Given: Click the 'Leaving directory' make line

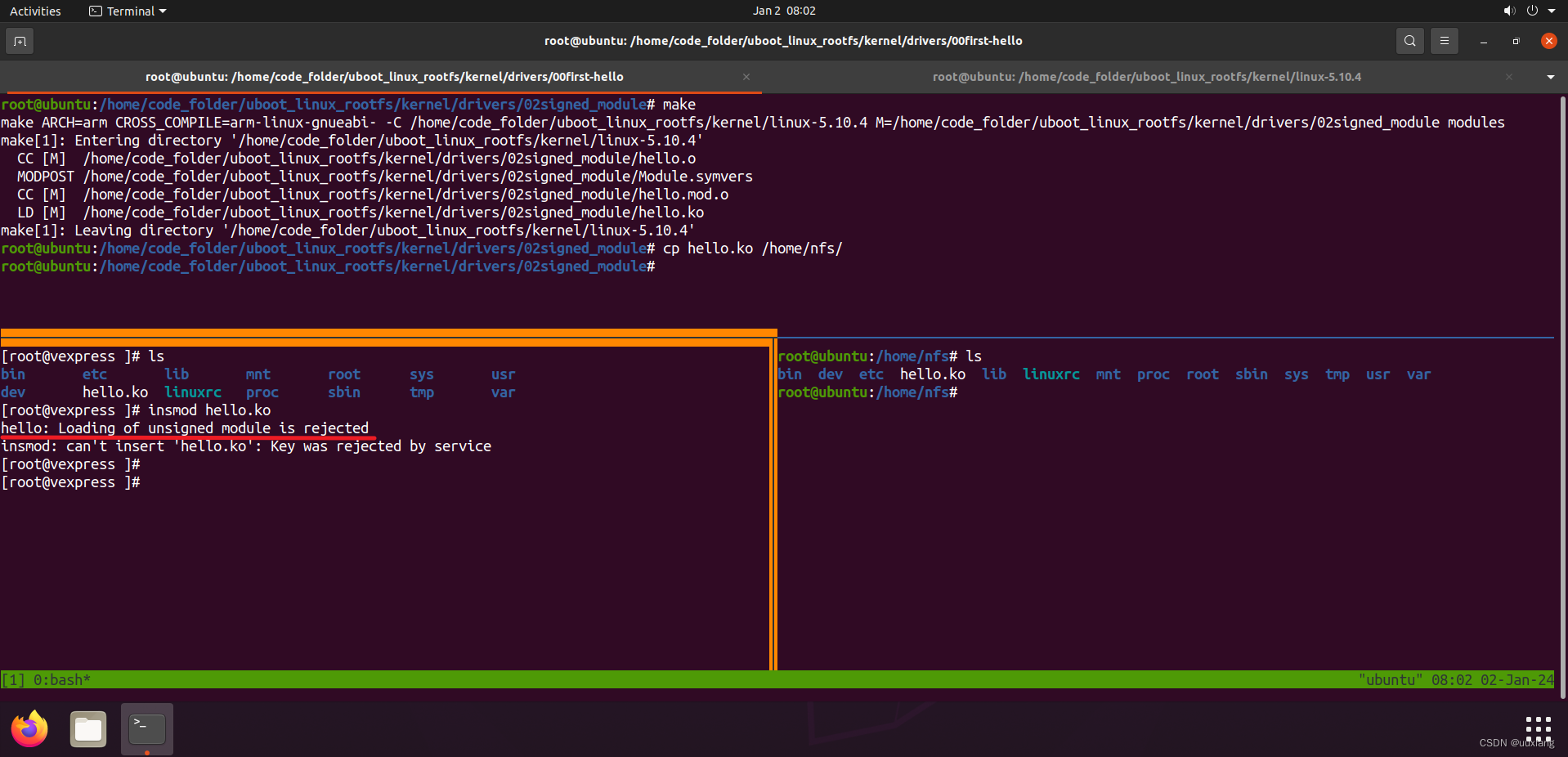Looking at the screenshot, I should 348,231.
